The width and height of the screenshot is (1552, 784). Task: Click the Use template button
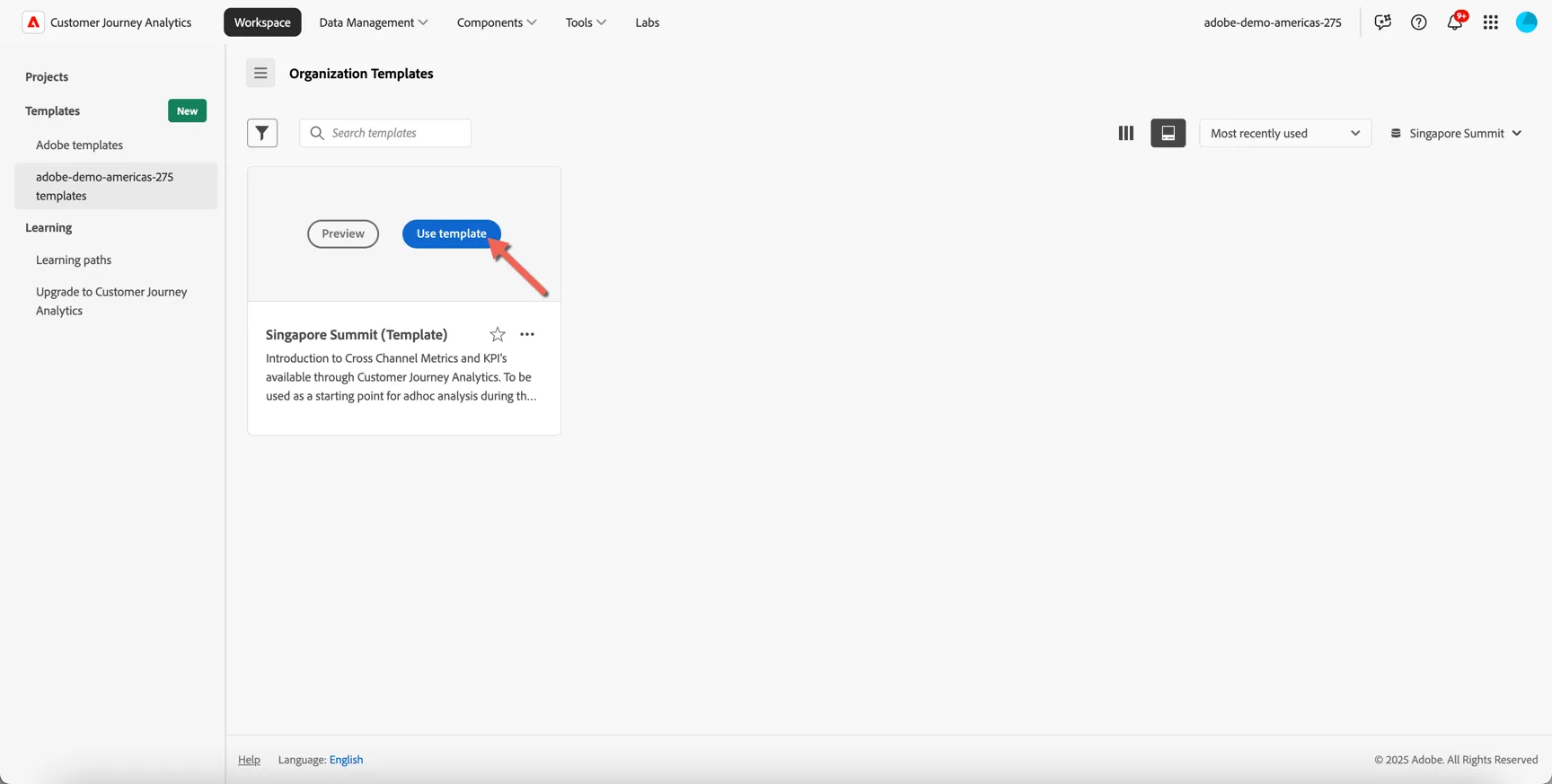tap(452, 233)
